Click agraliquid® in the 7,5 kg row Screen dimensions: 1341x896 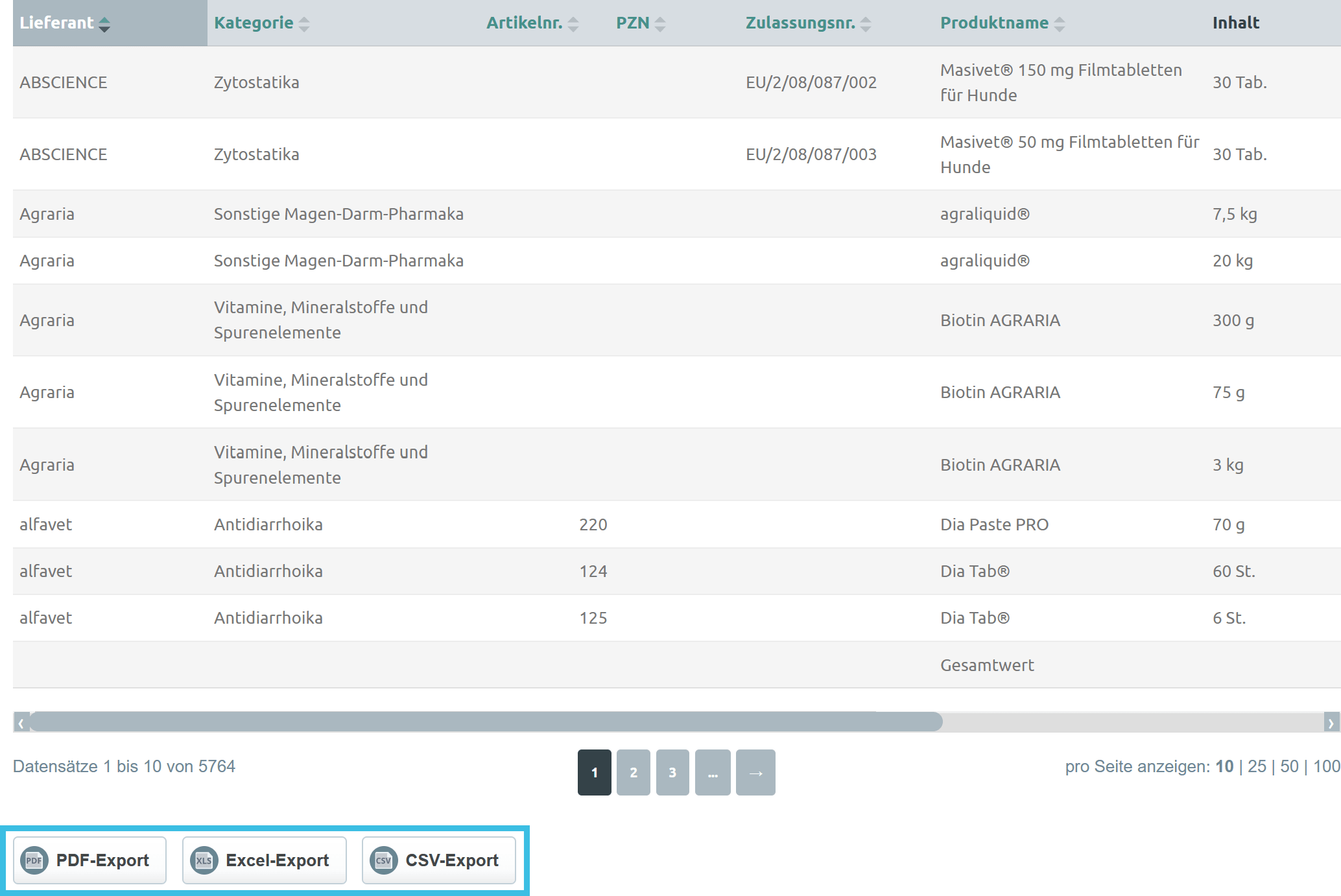[985, 214]
